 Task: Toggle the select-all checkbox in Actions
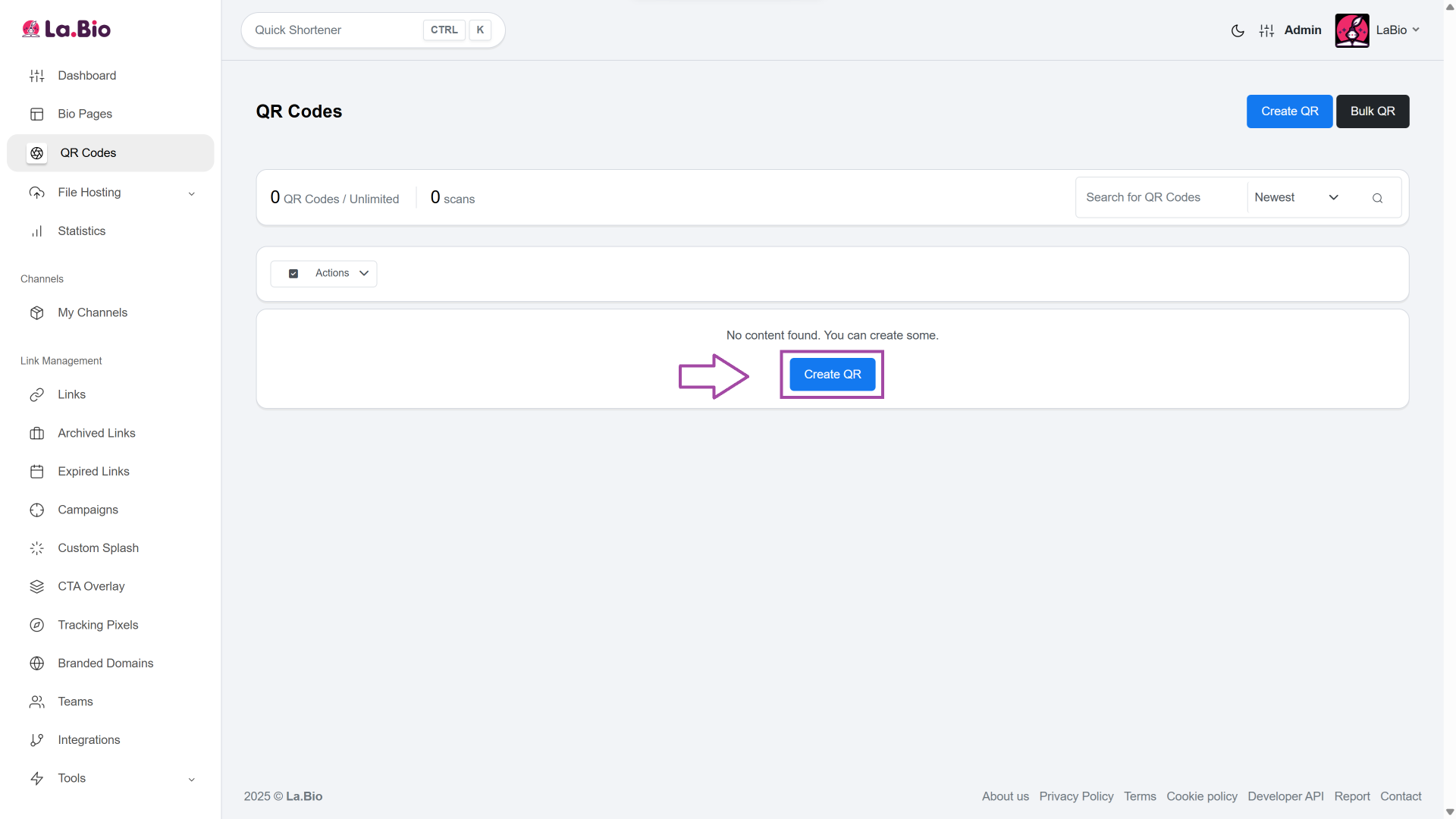tap(293, 274)
